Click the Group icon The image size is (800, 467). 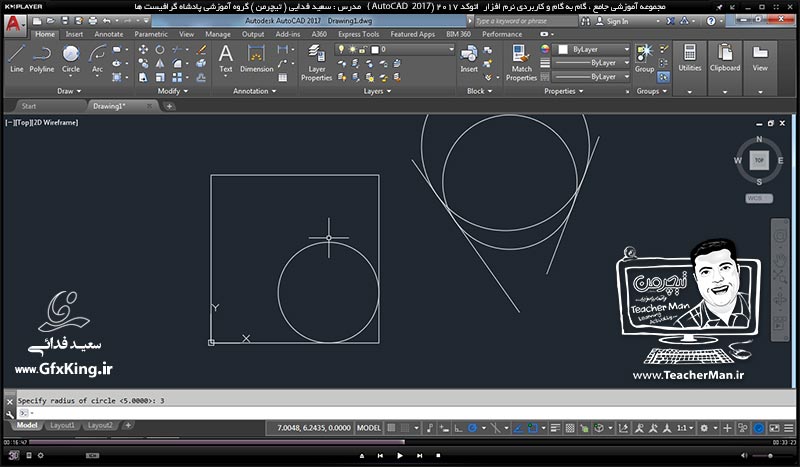(644, 58)
